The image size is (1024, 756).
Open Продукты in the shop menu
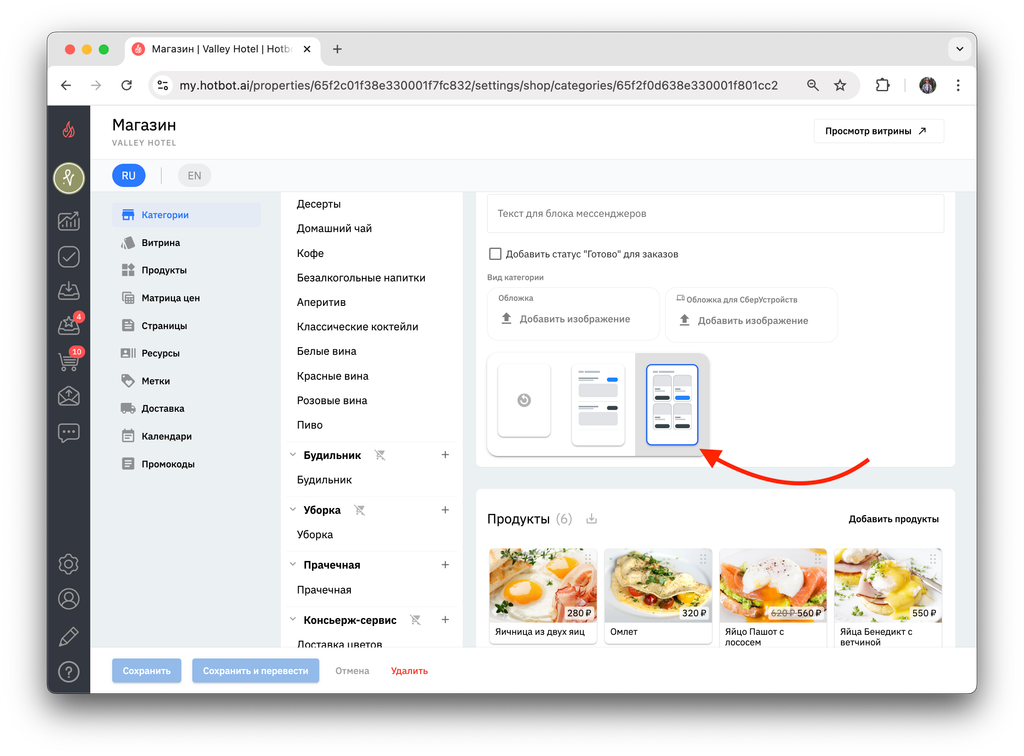pyautogui.click(x=186, y=270)
